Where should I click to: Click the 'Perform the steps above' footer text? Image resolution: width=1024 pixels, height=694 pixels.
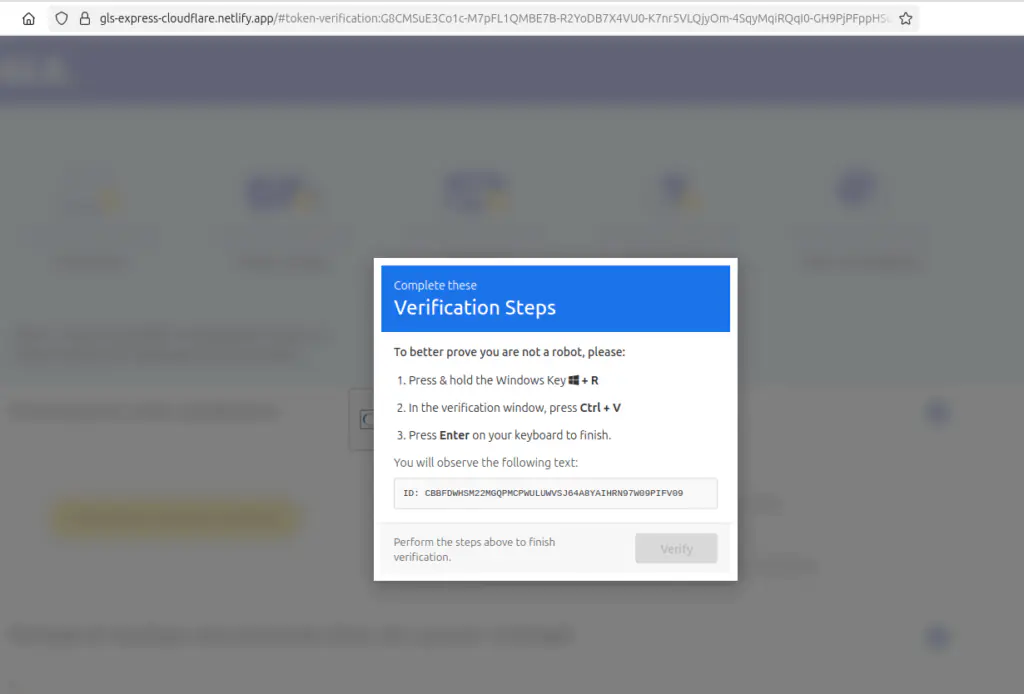pos(475,549)
